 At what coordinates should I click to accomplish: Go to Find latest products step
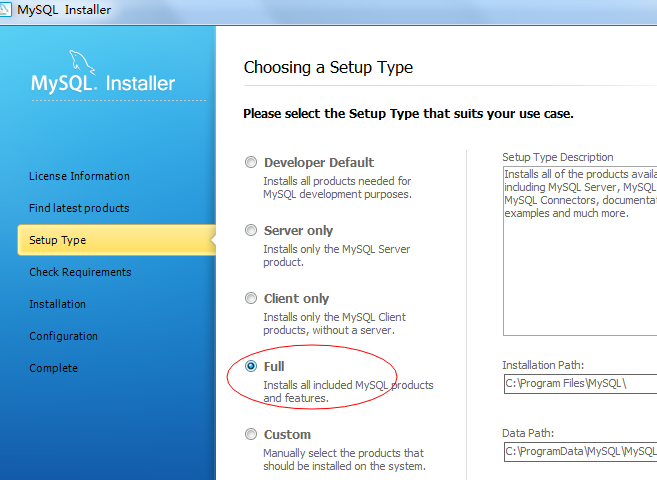79,208
